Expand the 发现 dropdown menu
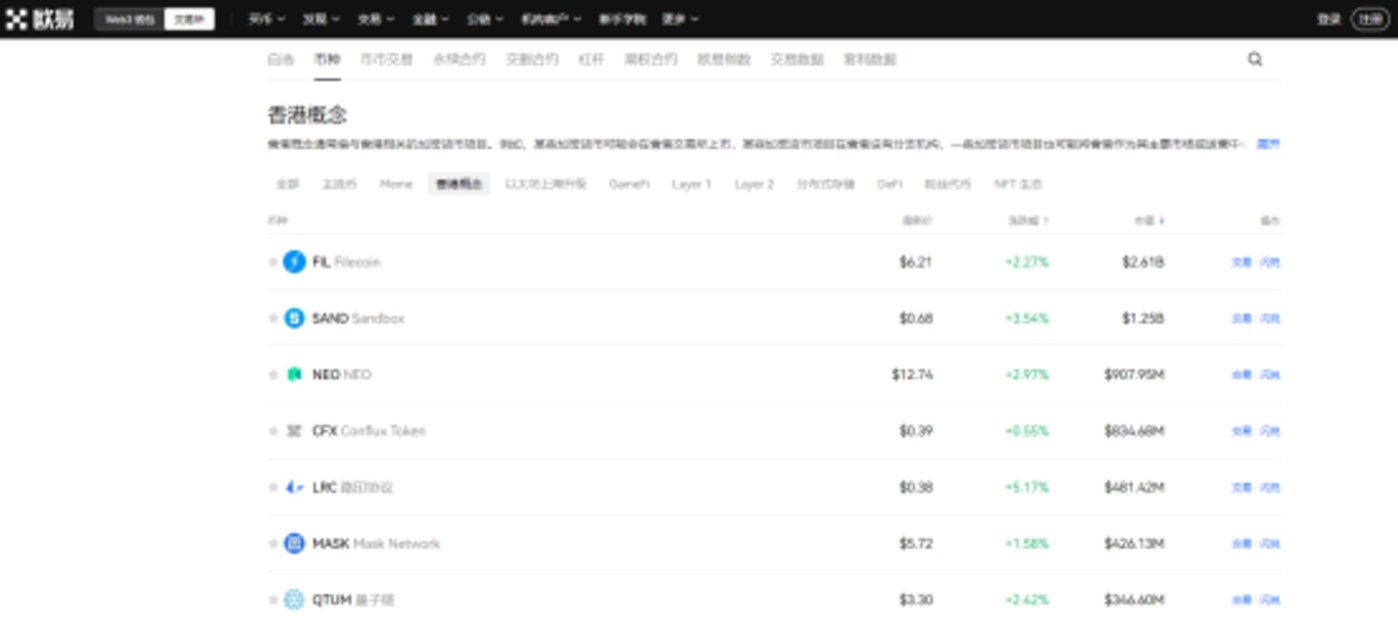The image size is (1398, 622). (321, 19)
